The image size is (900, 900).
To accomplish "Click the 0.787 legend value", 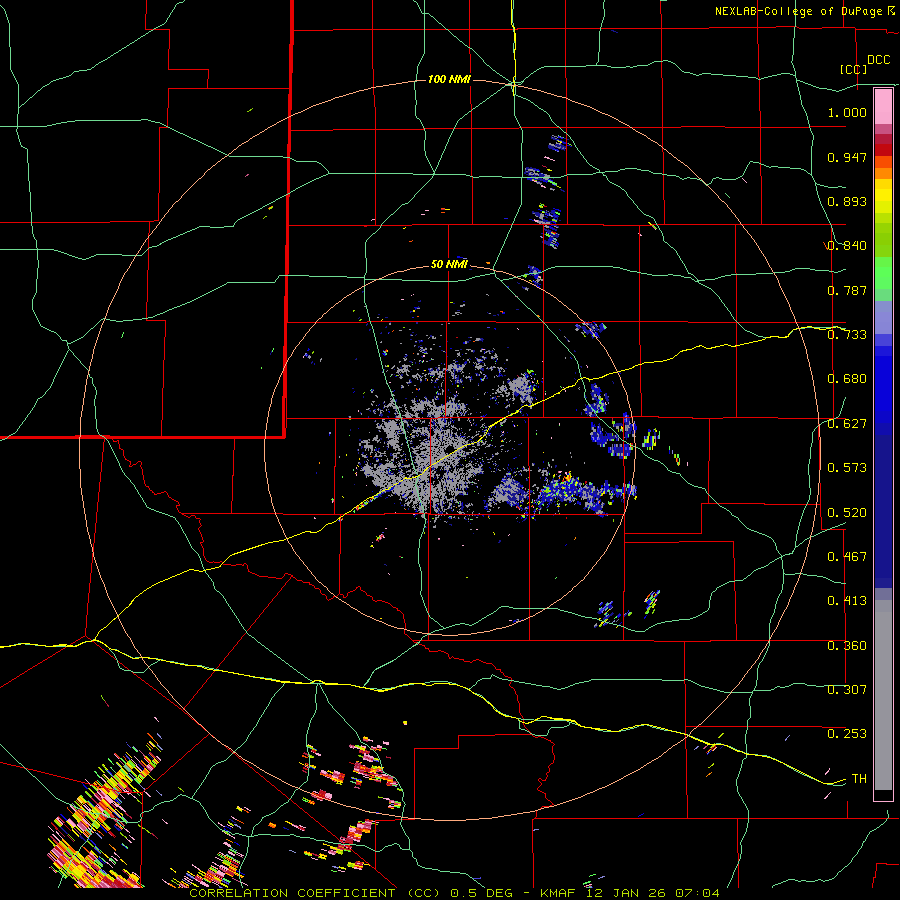I will point(847,290).
